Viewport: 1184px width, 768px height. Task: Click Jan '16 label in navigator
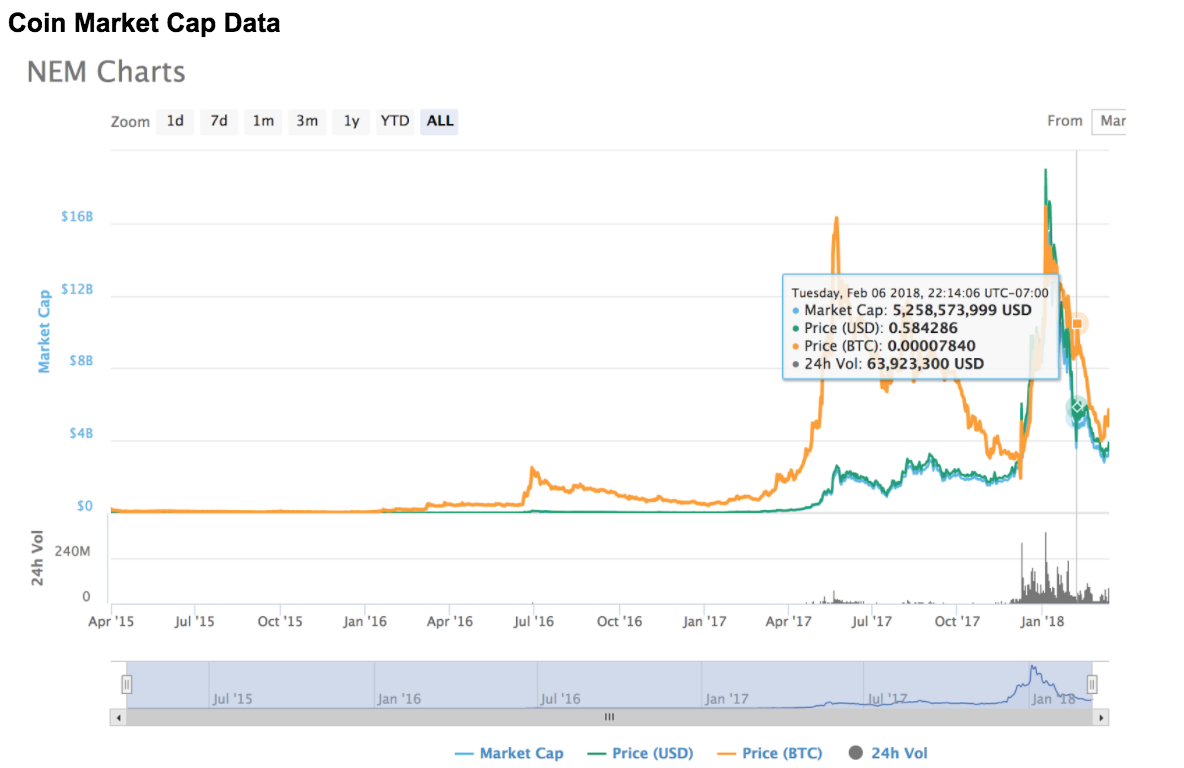(399, 699)
